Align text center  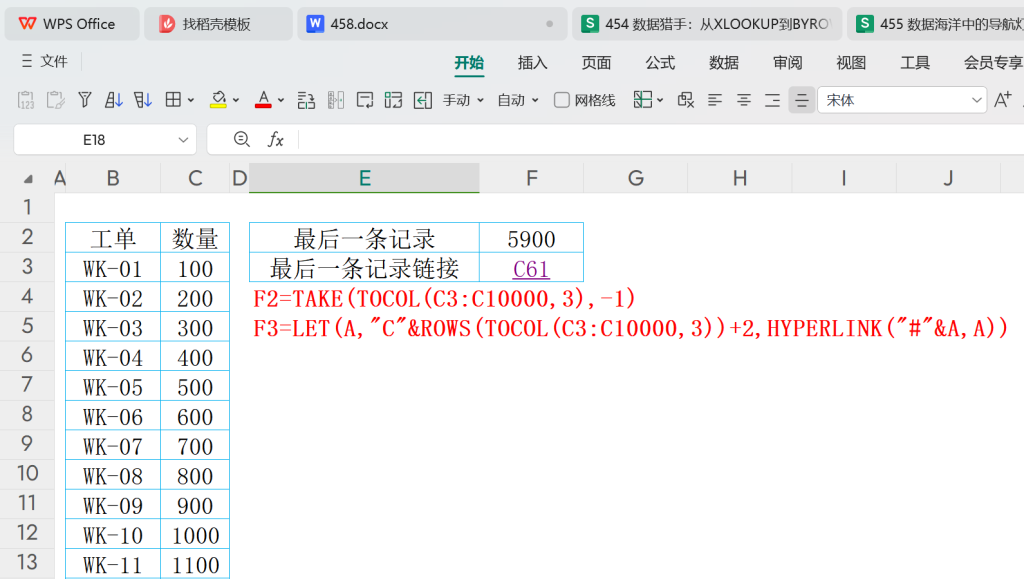click(x=744, y=100)
